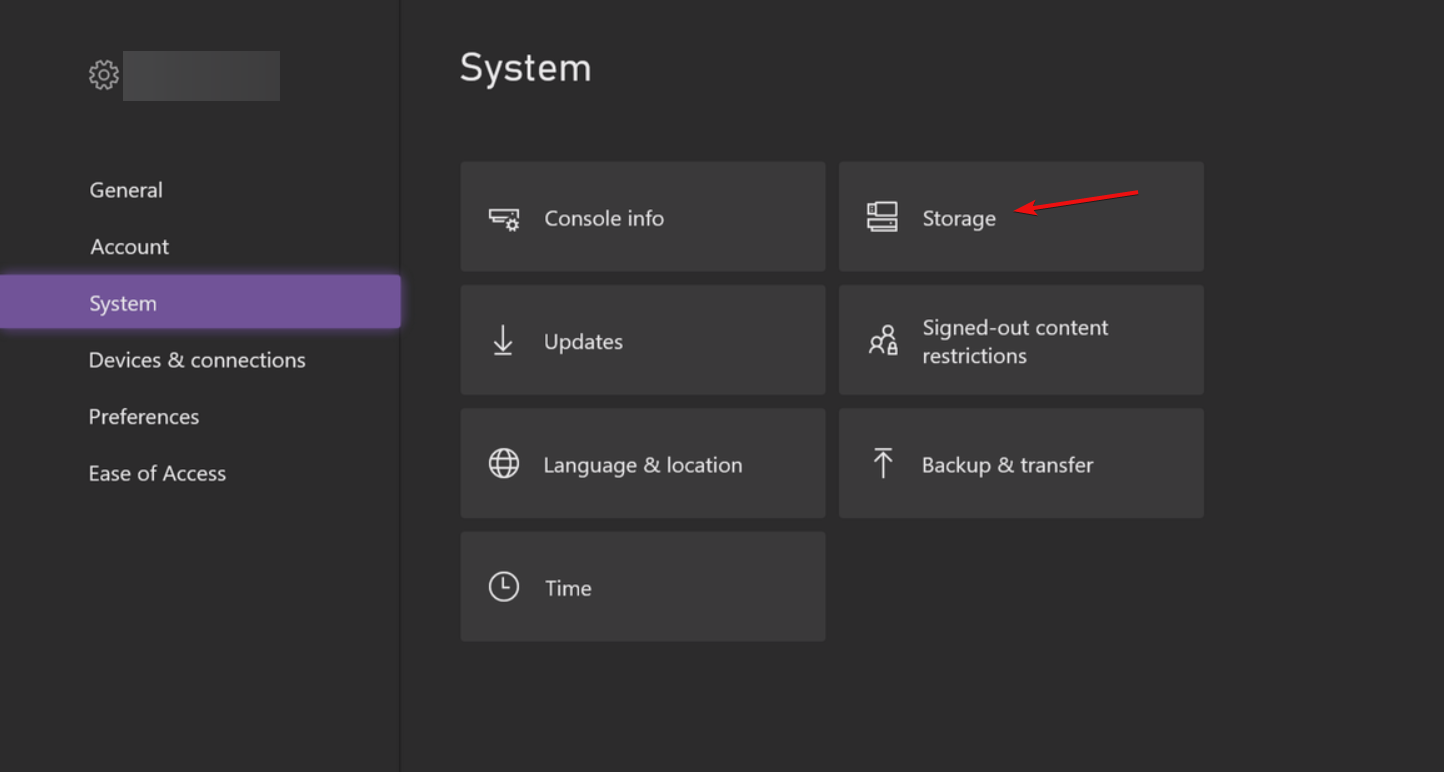
Task: Click the Time clock icon
Action: tap(503, 587)
